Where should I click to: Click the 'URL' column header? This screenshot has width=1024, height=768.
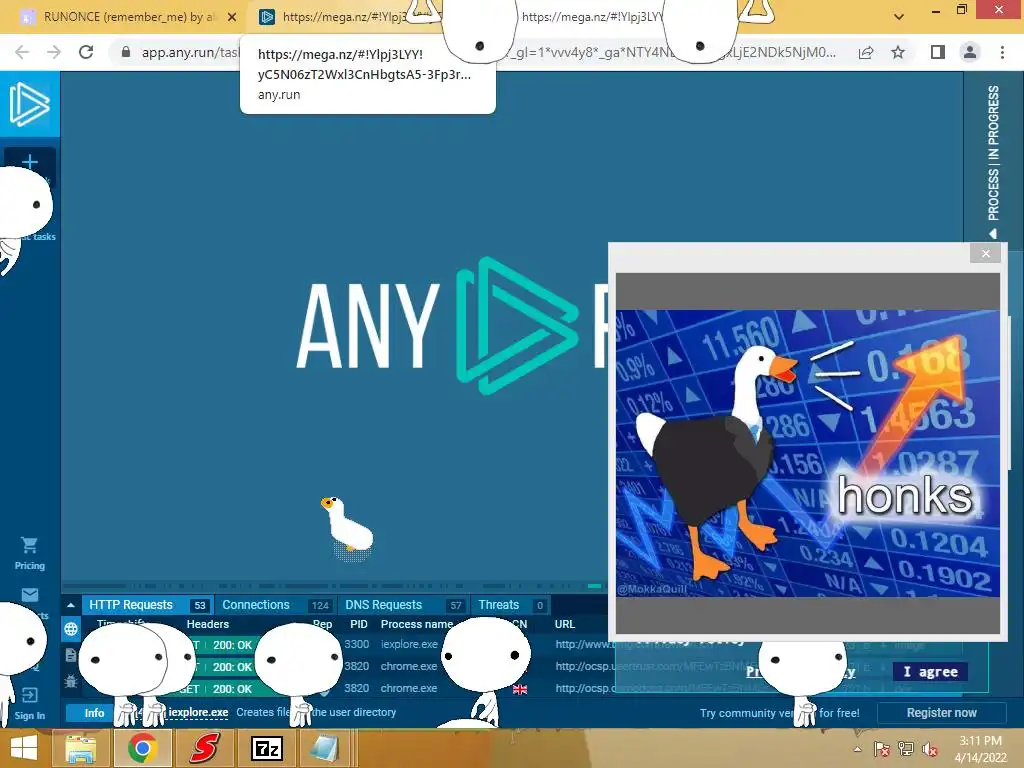click(x=565, y=624)
